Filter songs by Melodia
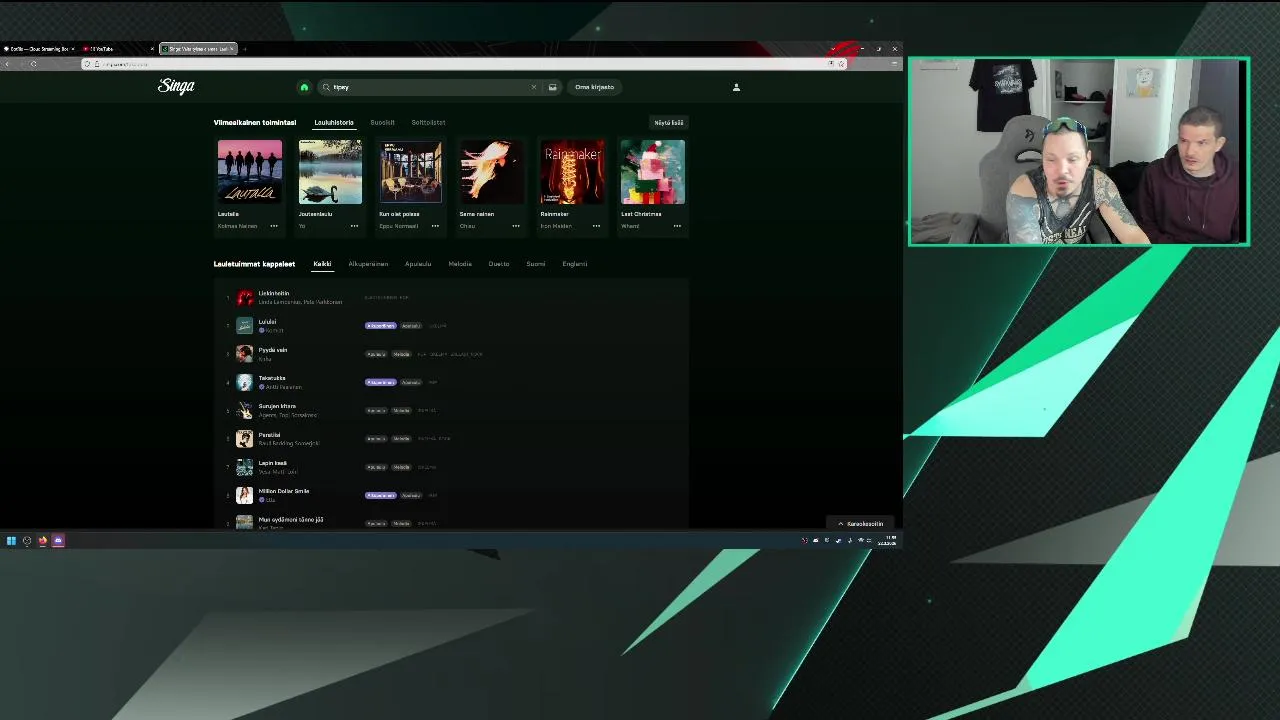 (x=460, y=264)
